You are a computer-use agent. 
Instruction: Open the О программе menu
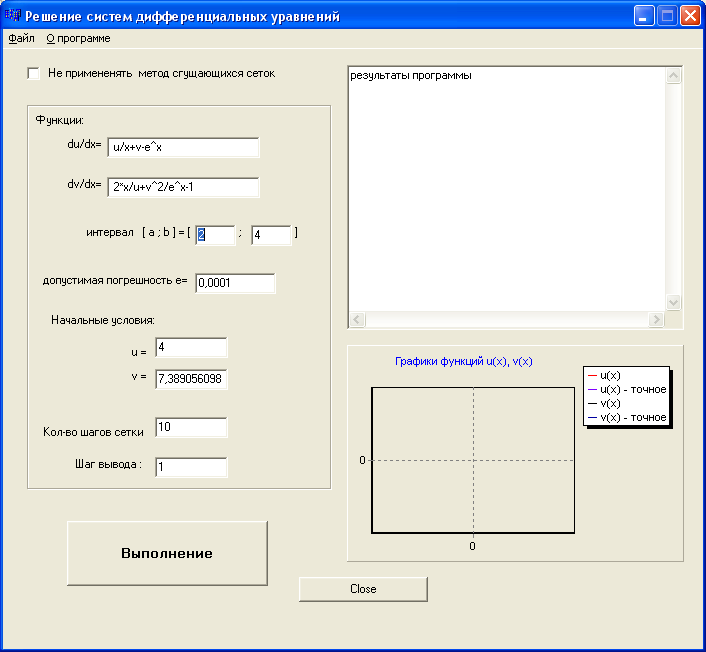[78, 38]
